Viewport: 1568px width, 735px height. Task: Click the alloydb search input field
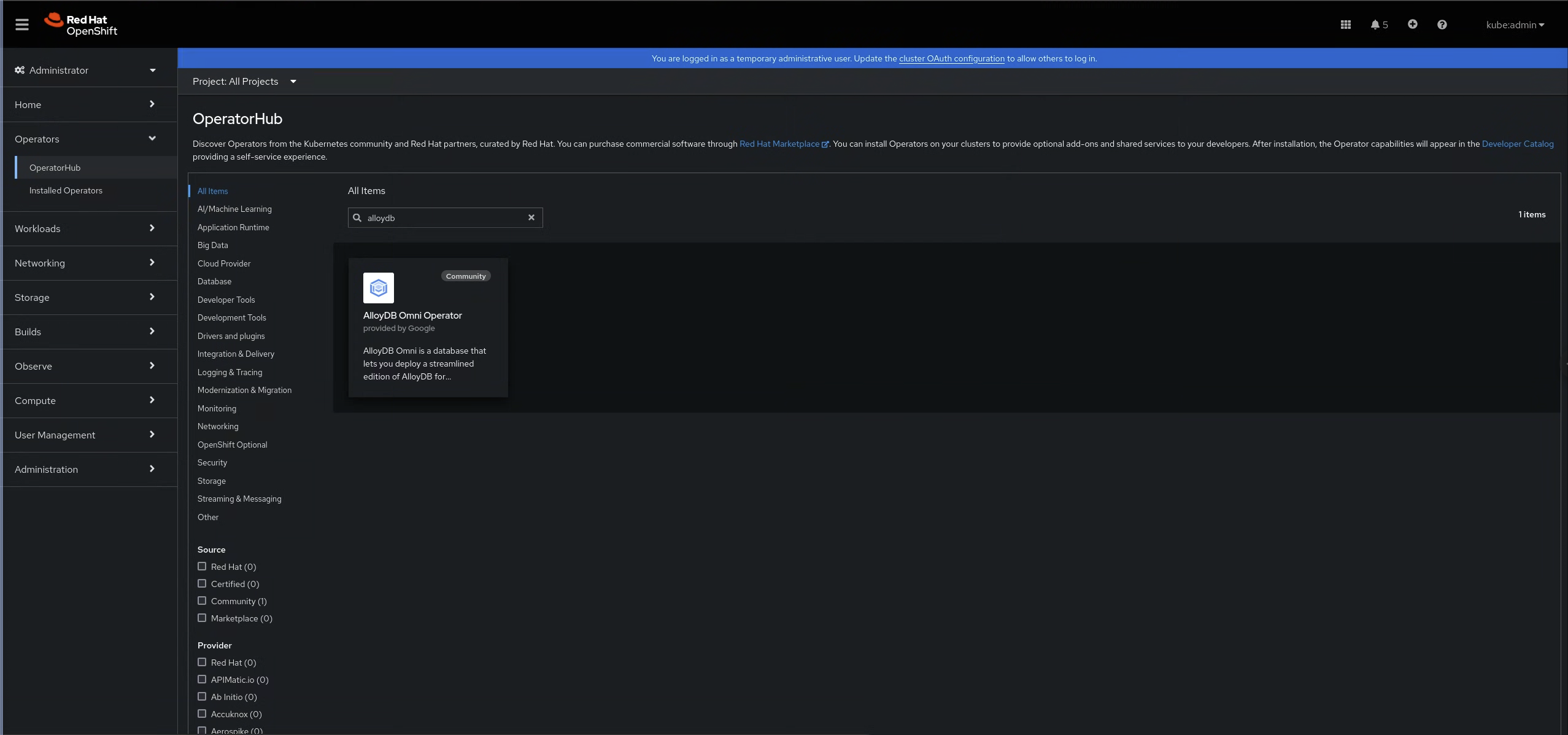tap(445, 217)
